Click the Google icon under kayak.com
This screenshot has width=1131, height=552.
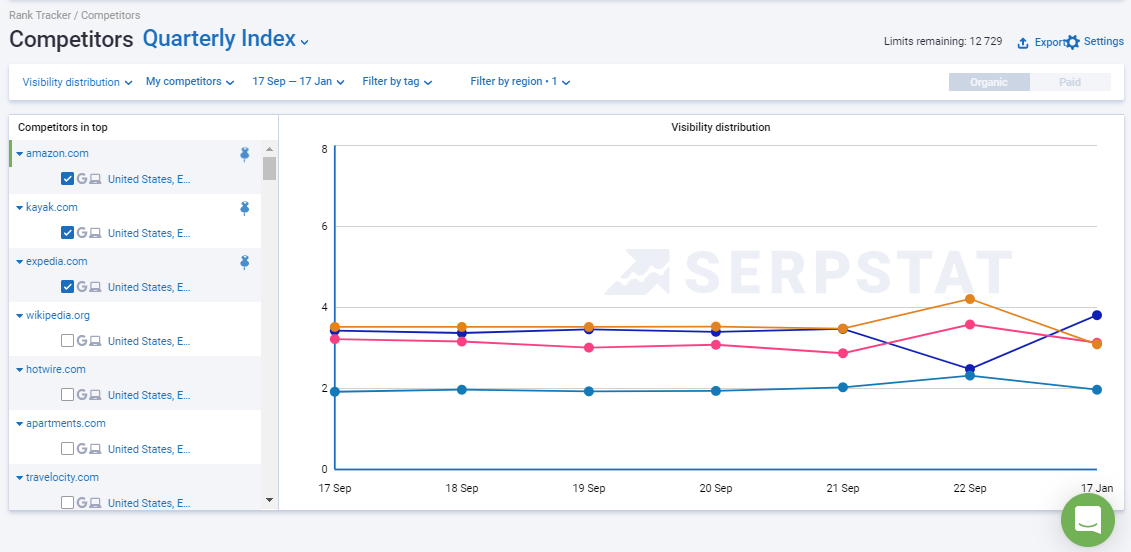pyautogui.click(x=82, y=233)
